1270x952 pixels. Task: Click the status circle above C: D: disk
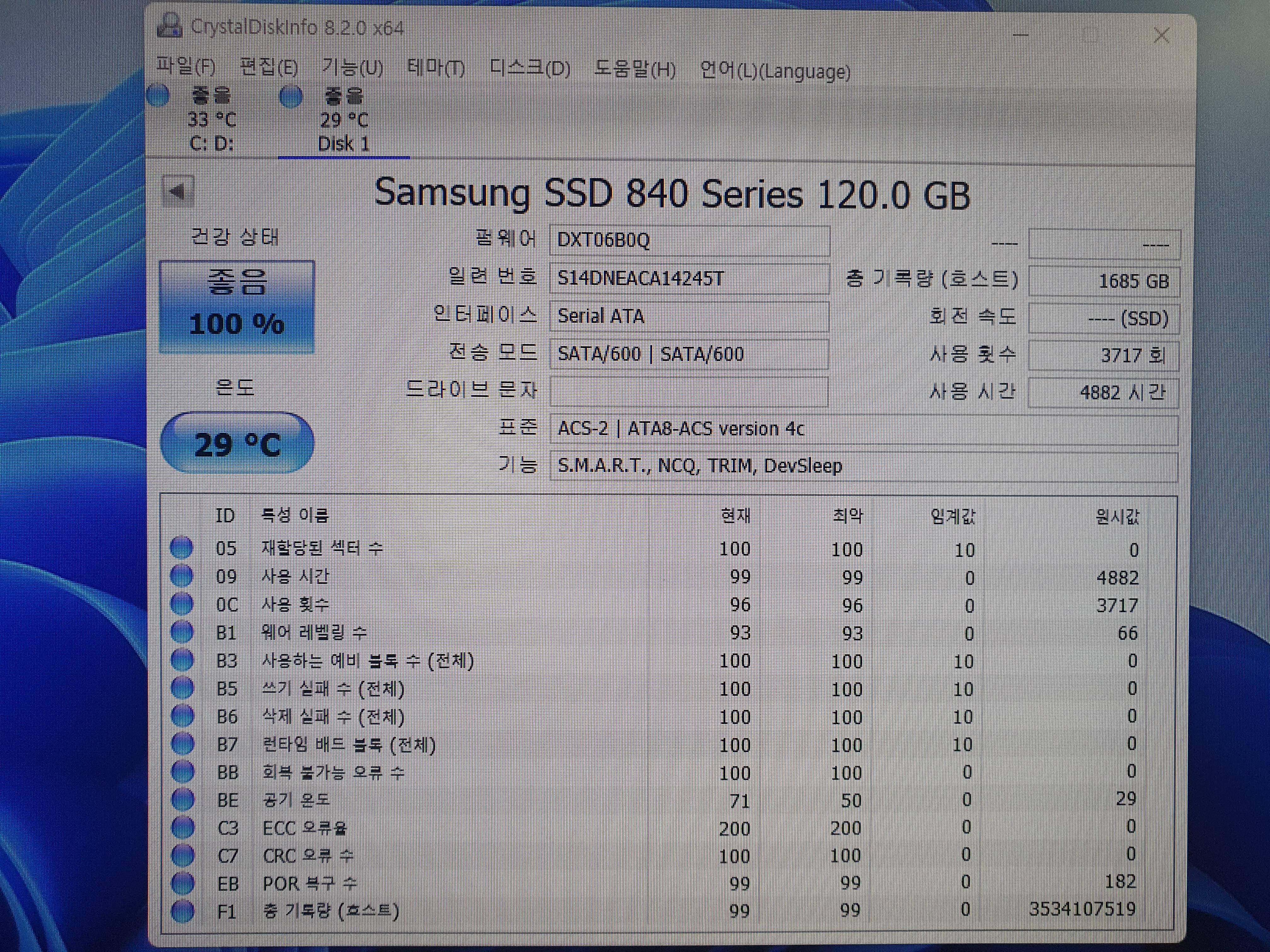tap(158, 95)
